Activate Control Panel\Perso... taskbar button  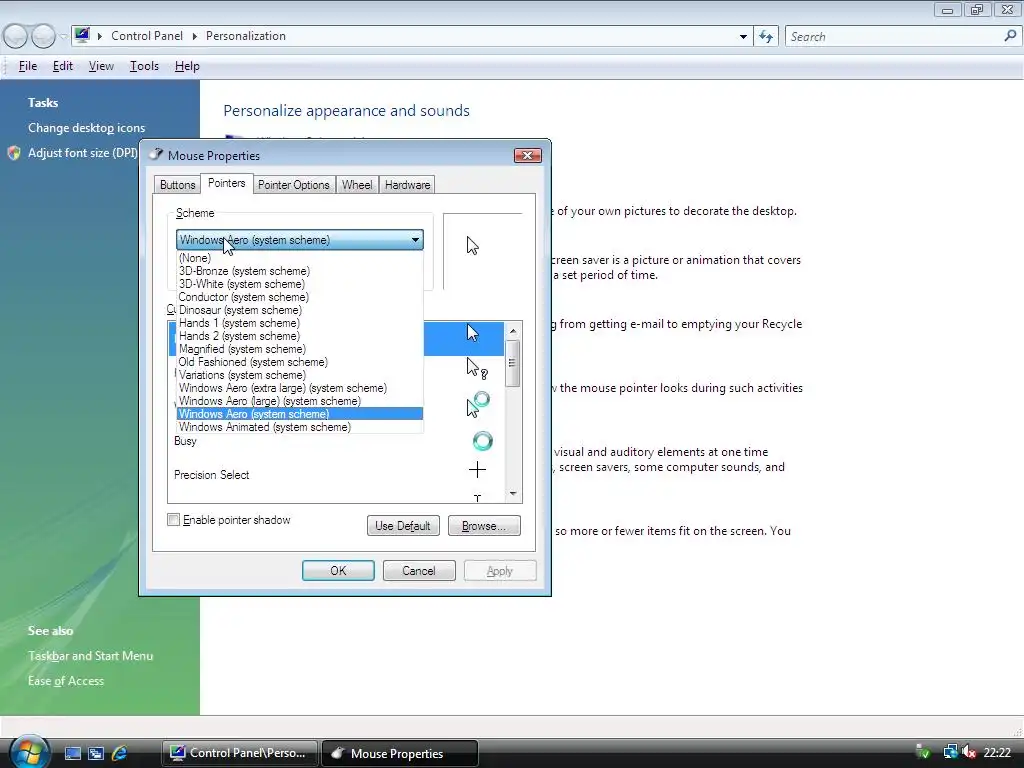coord(240,753)
